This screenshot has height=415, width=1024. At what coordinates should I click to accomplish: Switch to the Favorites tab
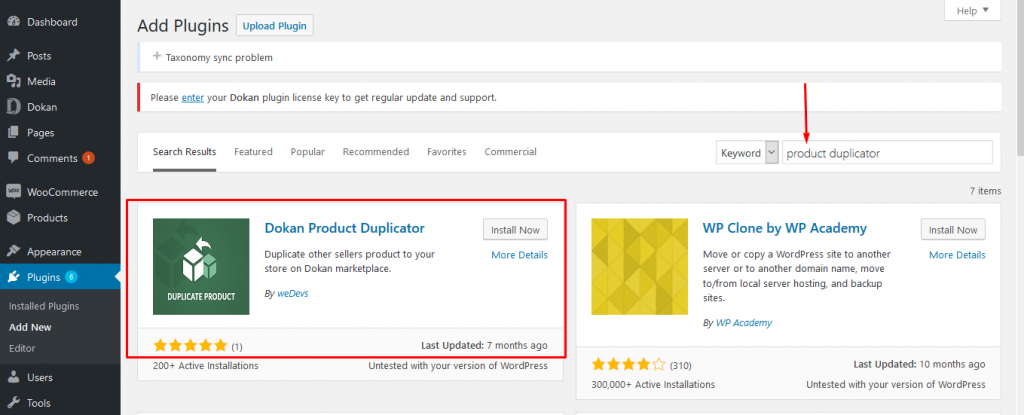click(x=447, y=152)
